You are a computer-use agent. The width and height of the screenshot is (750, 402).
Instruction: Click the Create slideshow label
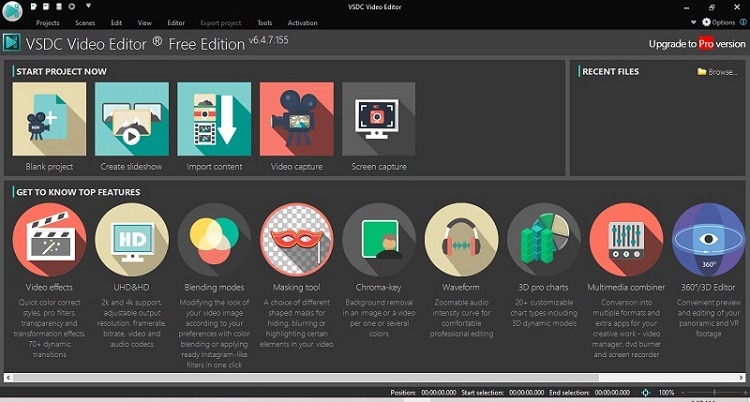pyautogui.click(x=132, y=167)
